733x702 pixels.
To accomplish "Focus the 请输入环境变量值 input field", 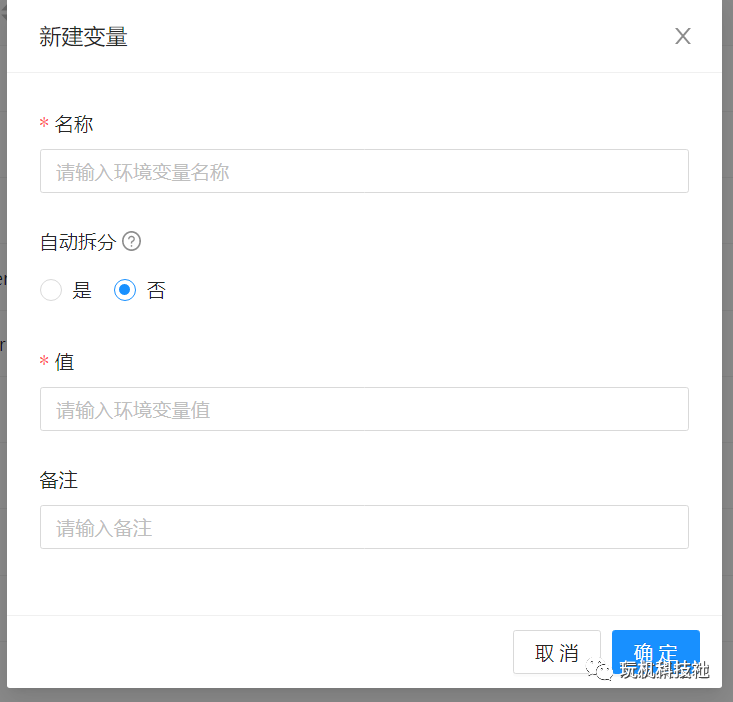I will (364, 409).
